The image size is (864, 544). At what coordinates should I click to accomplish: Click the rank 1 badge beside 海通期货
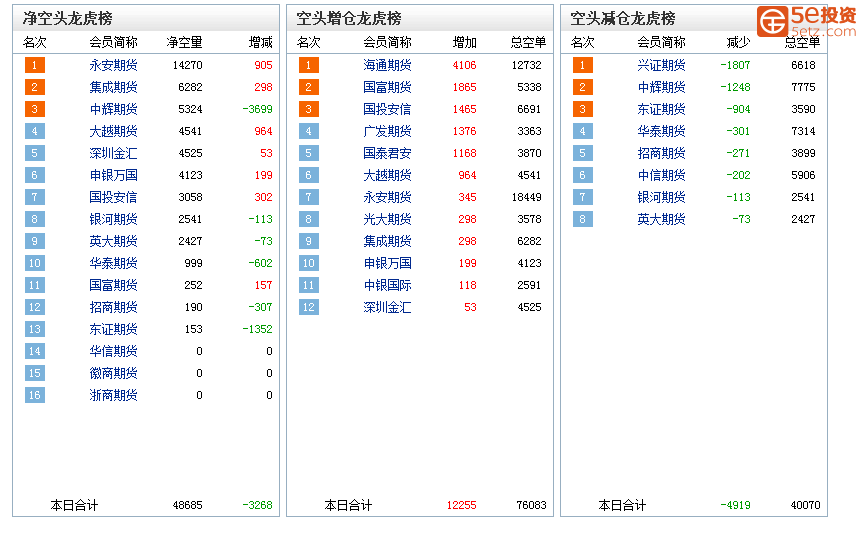[x=309, y=65]
